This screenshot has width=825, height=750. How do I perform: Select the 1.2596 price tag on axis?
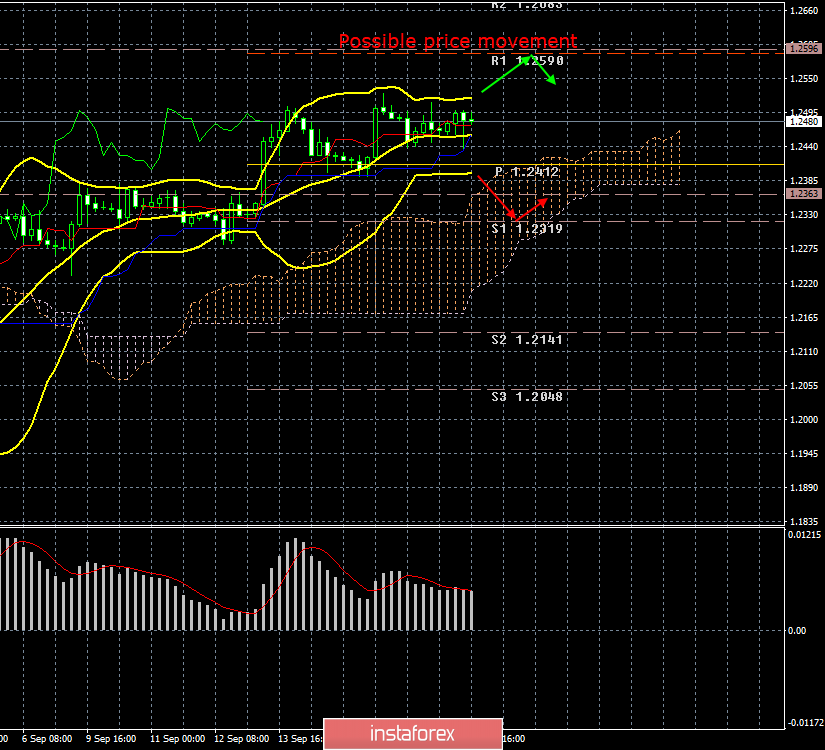(x=803, y=48)
